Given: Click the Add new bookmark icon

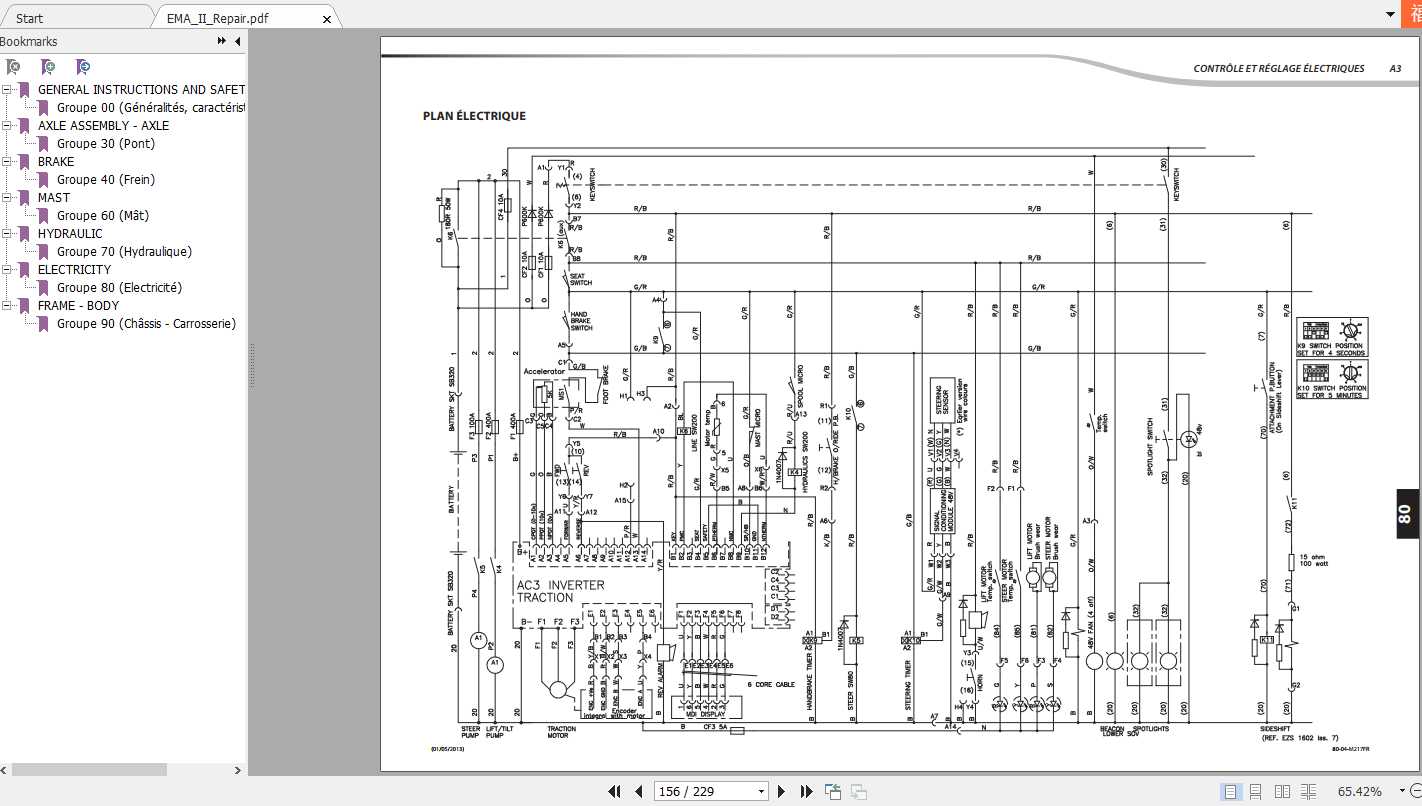Looking at the screenshot, I should 48,67.
